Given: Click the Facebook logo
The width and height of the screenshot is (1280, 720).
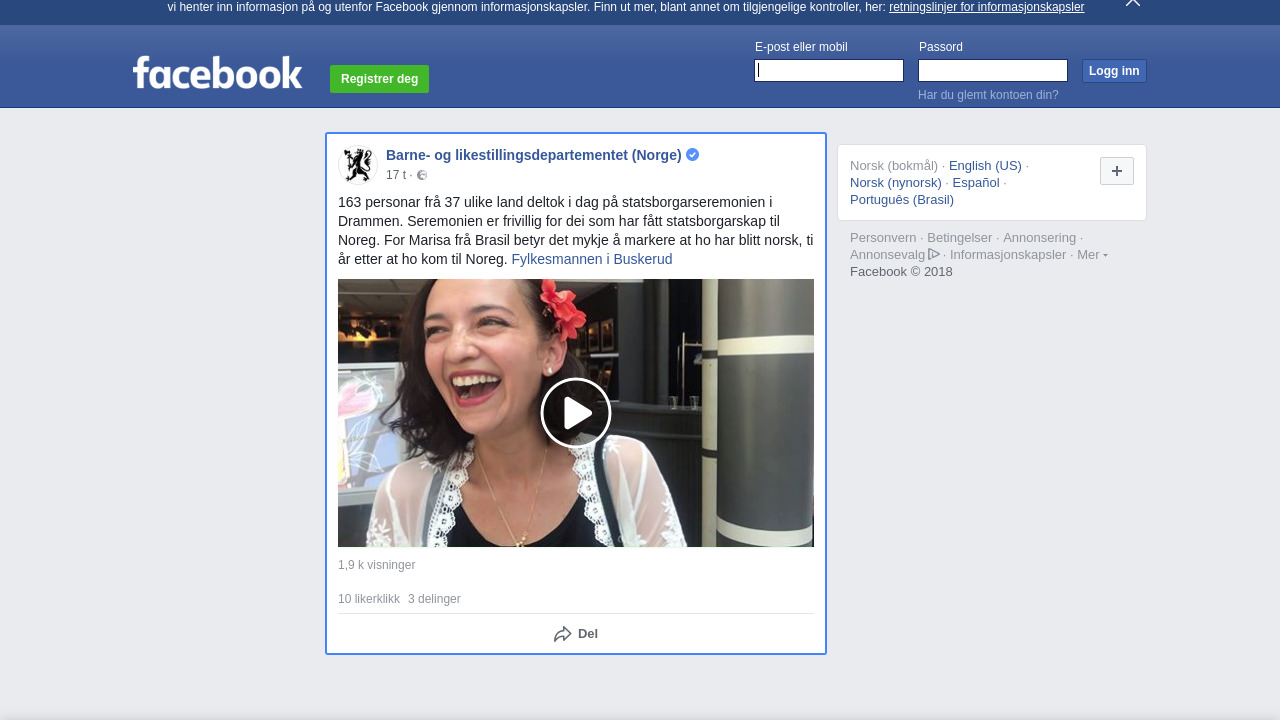Looking at the screenshot, I should click(217, 73).
